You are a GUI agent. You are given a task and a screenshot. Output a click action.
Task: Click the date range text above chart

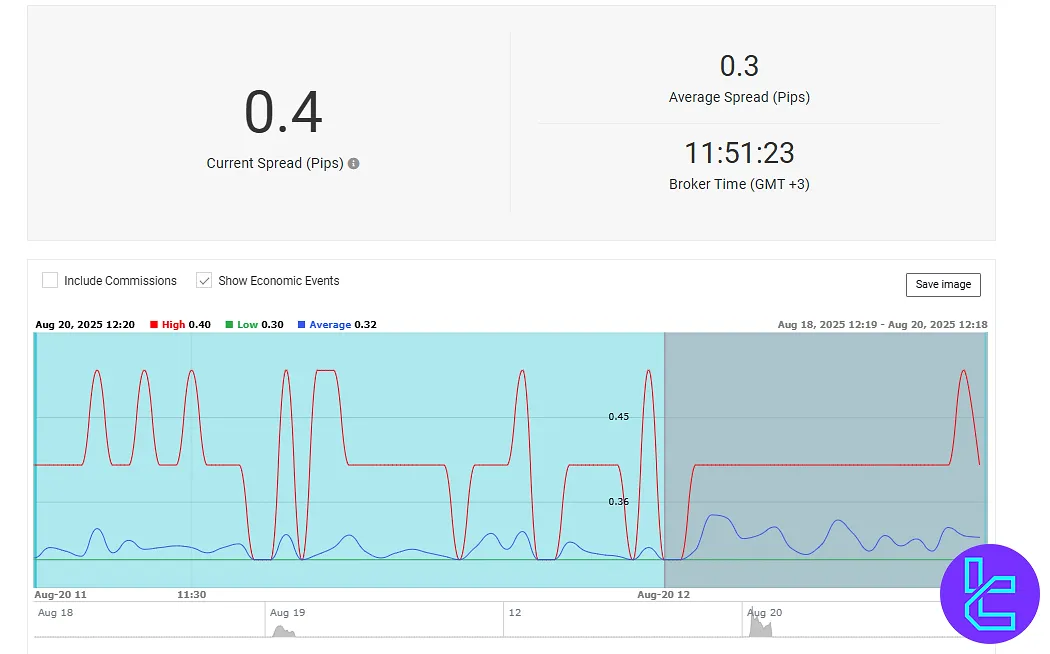(x=882, y=325)
